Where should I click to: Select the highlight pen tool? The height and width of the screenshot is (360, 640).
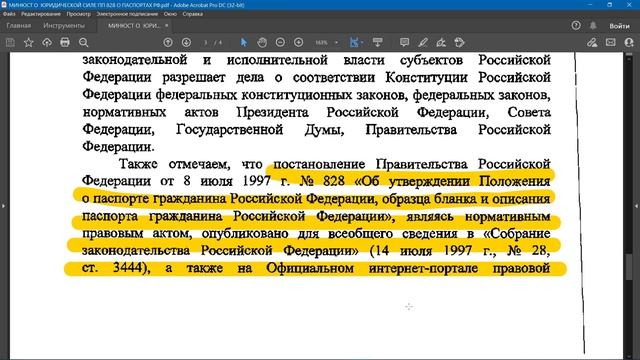(423, 42)
